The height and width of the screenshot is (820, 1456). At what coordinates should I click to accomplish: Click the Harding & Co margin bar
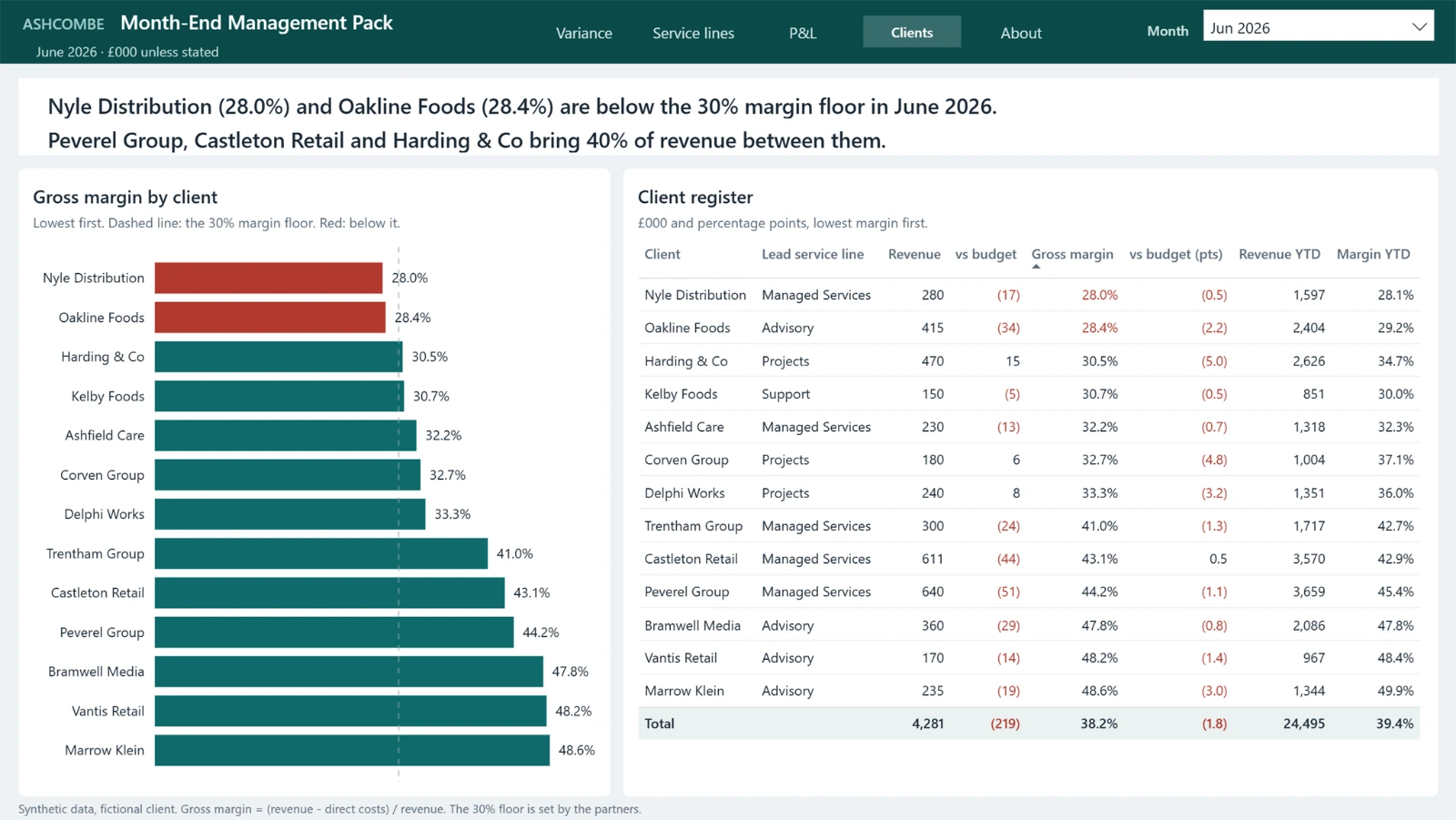tap(278, 357)
